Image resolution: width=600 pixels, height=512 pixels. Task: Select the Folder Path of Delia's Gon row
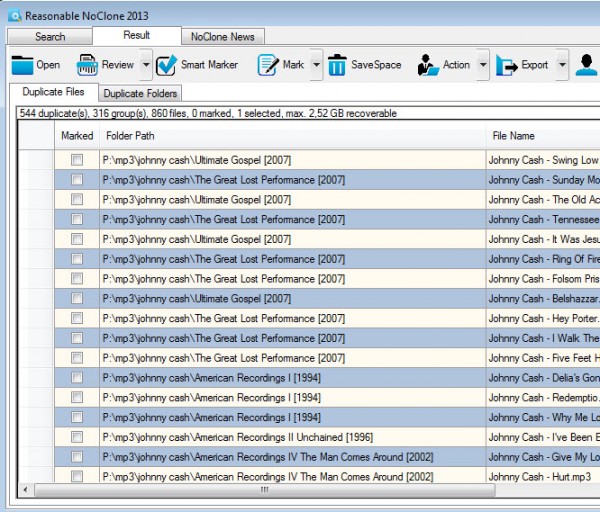pos(293,378)
